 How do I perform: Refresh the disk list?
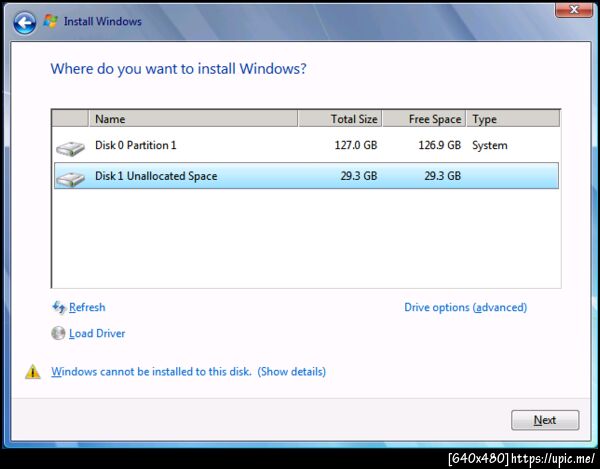[x=87, y=307]
